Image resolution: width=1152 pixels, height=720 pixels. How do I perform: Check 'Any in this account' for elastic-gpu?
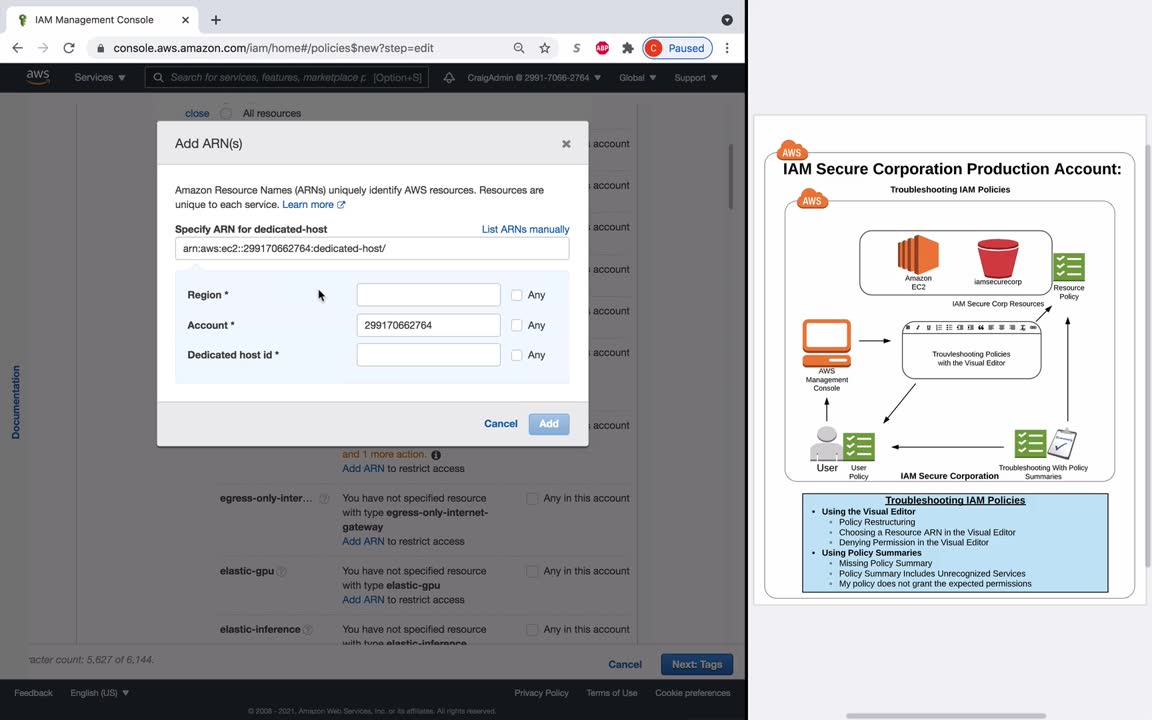[532, 571]
